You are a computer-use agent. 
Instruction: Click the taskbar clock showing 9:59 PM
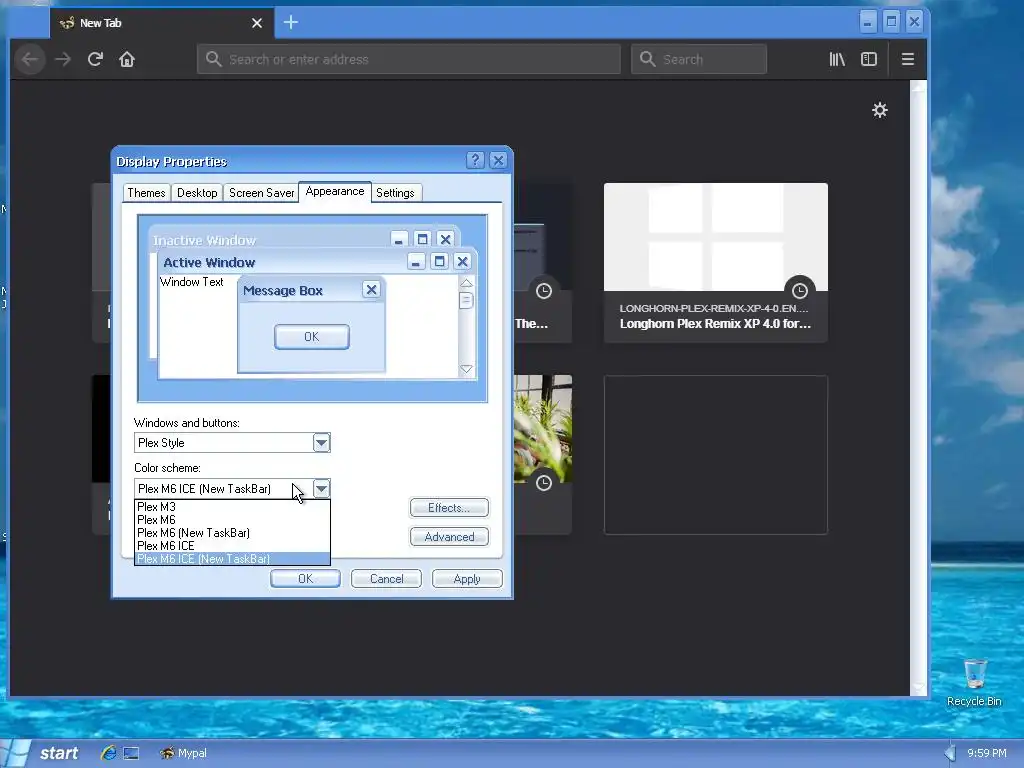pyautogui.click(x=987, y=753)
